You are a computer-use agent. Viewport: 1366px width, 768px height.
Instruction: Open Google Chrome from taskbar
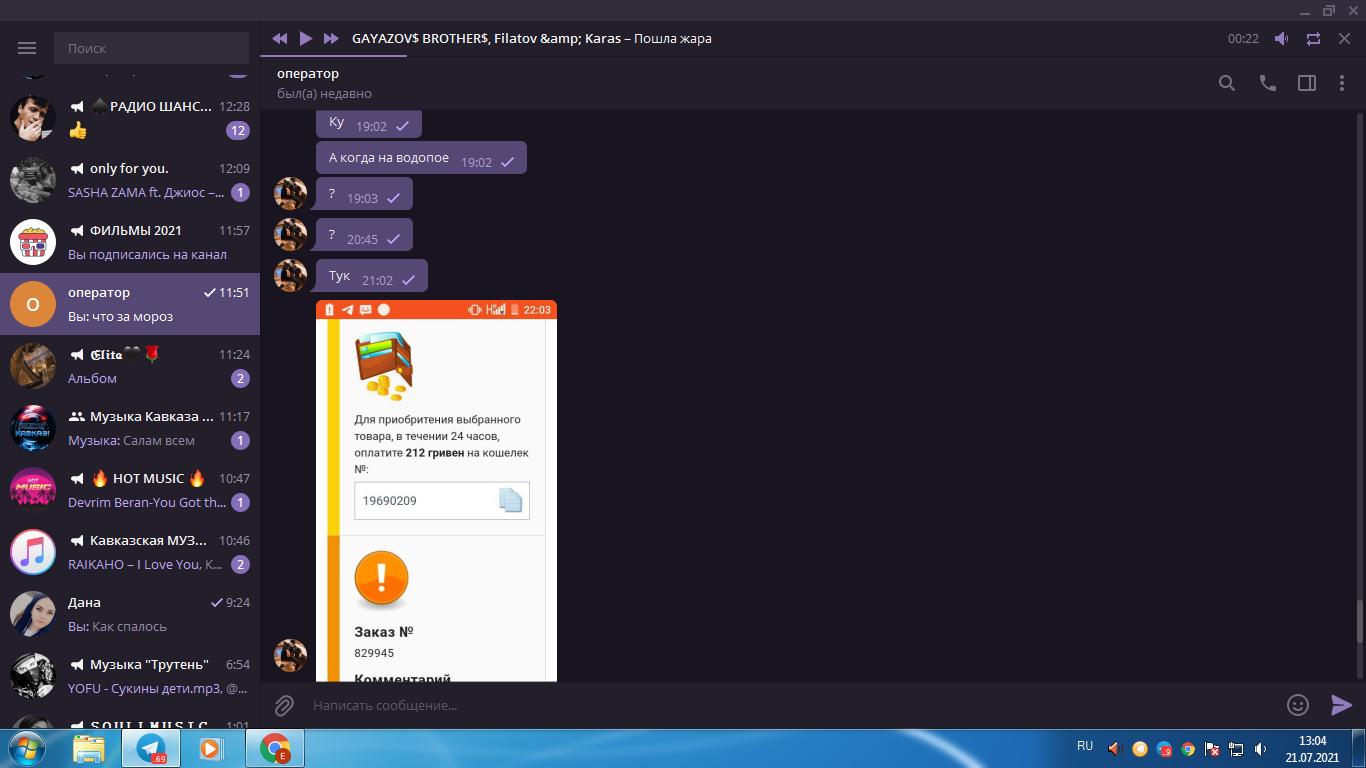tap(275, 748)
